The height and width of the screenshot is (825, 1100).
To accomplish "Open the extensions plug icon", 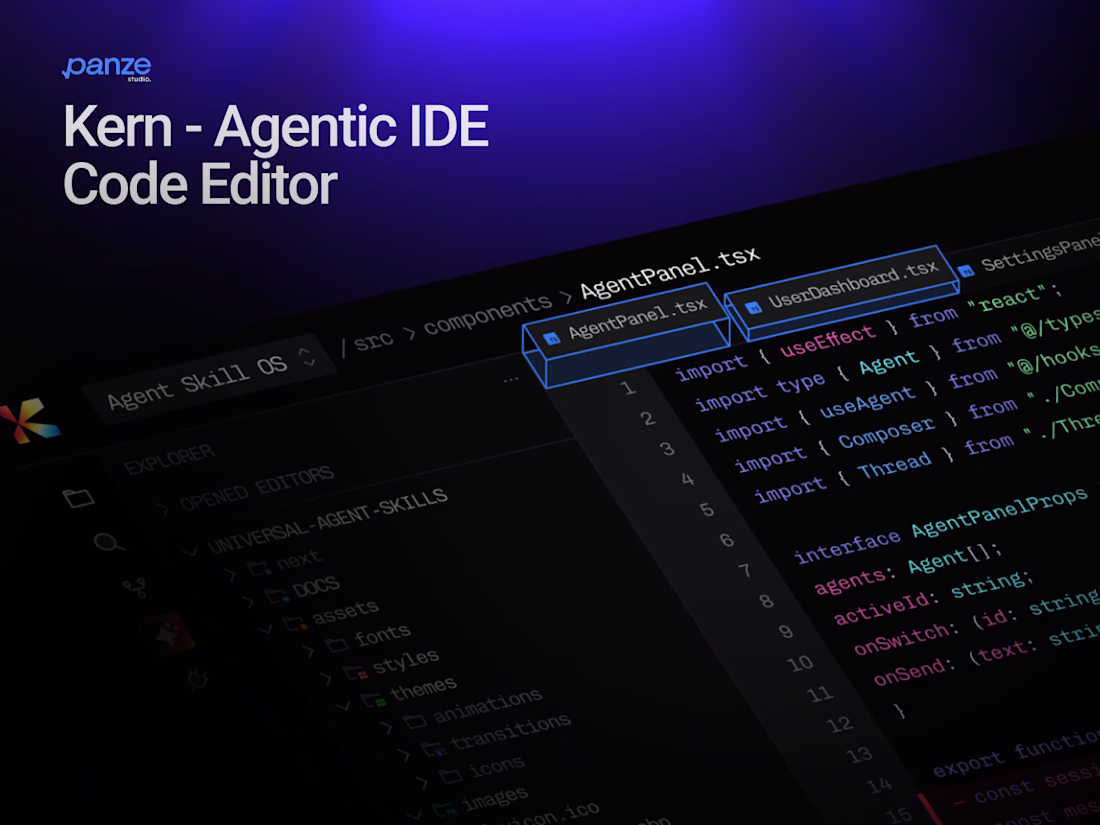I will tap(199, 678).
